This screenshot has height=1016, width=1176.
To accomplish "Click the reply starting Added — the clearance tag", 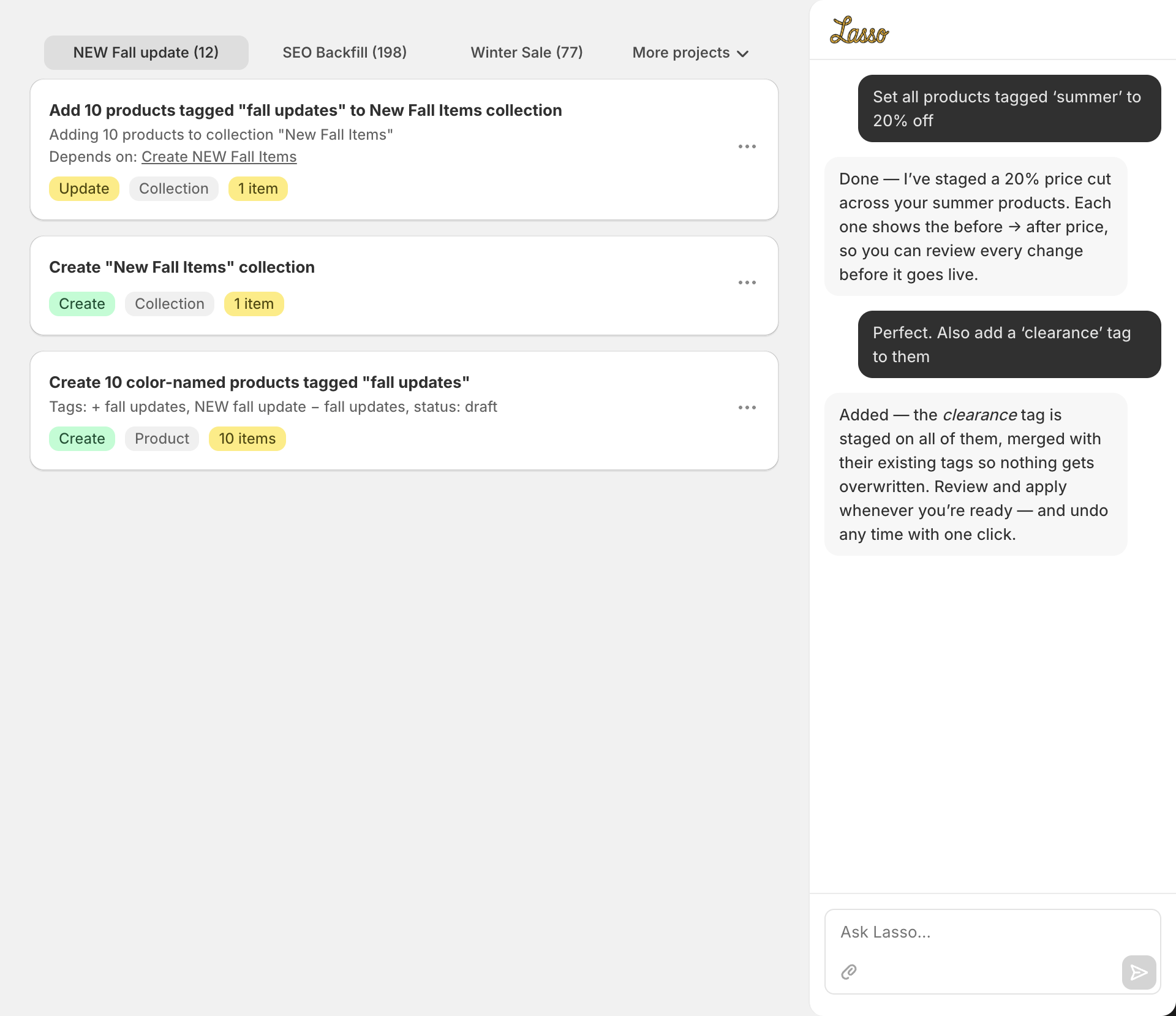I will pos(975,474).
